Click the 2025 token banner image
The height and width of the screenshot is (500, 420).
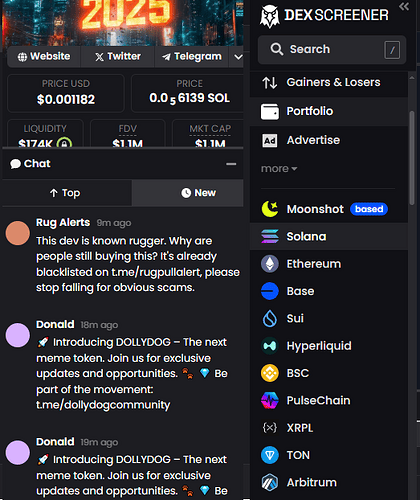click(x=123, y=23)
